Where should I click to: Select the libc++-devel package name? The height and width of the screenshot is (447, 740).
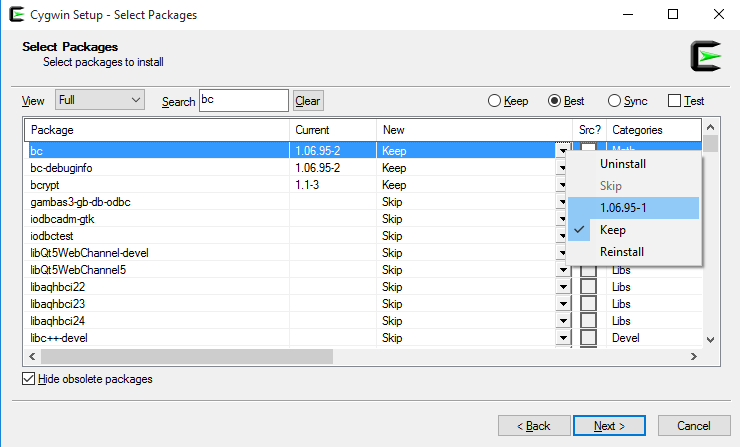coord(59,338)
